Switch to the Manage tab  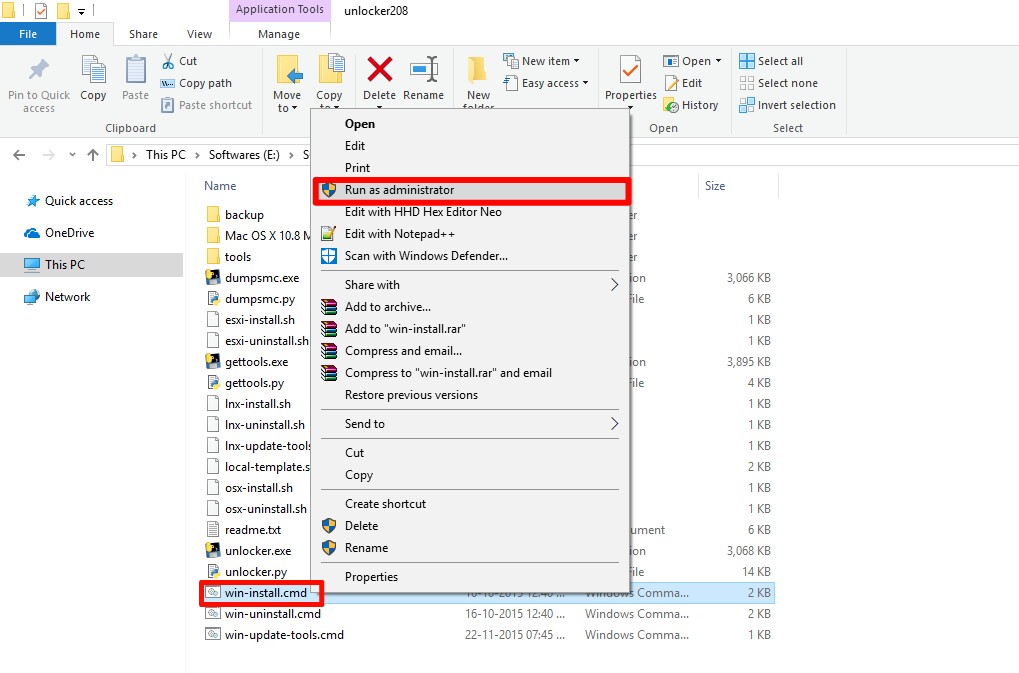pos(279,34)
